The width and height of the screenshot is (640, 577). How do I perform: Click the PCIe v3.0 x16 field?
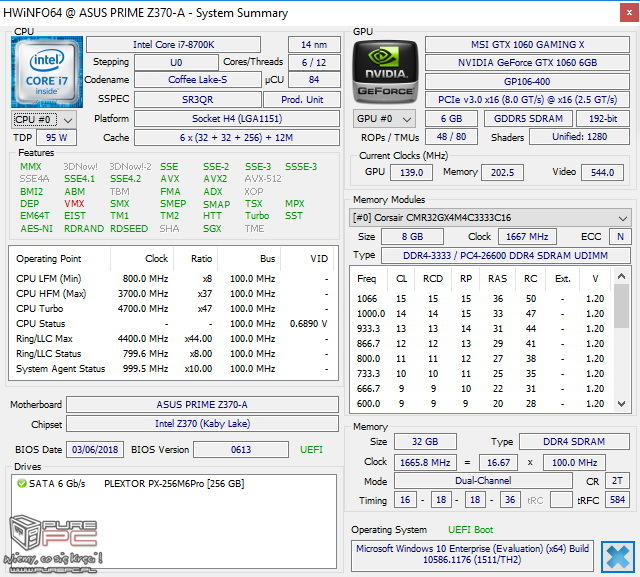coord(527,100)
